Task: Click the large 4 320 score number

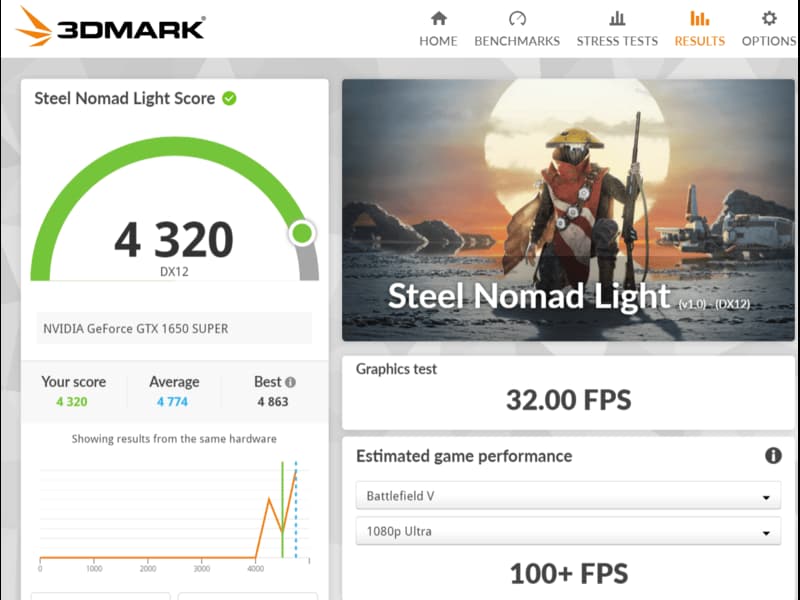Action: [x=174, y=240]
